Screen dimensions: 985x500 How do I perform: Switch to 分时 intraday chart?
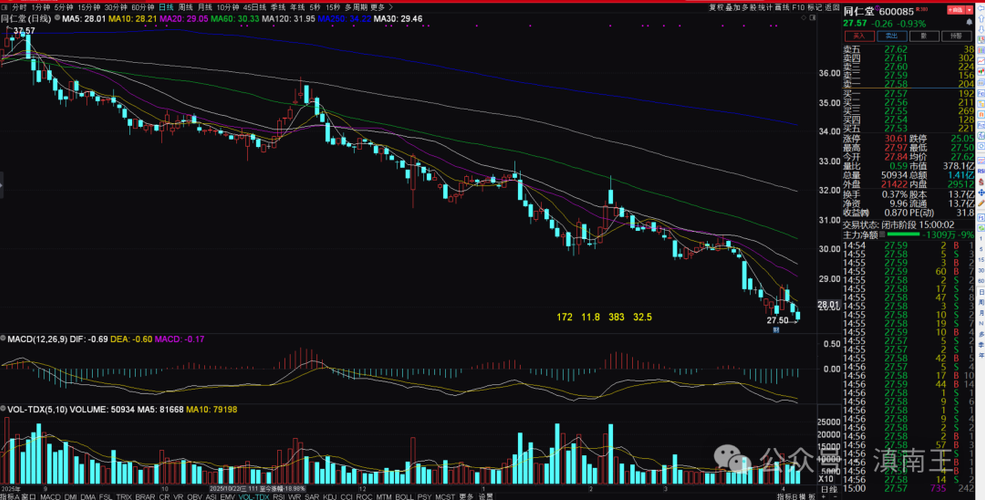point(18,7)
